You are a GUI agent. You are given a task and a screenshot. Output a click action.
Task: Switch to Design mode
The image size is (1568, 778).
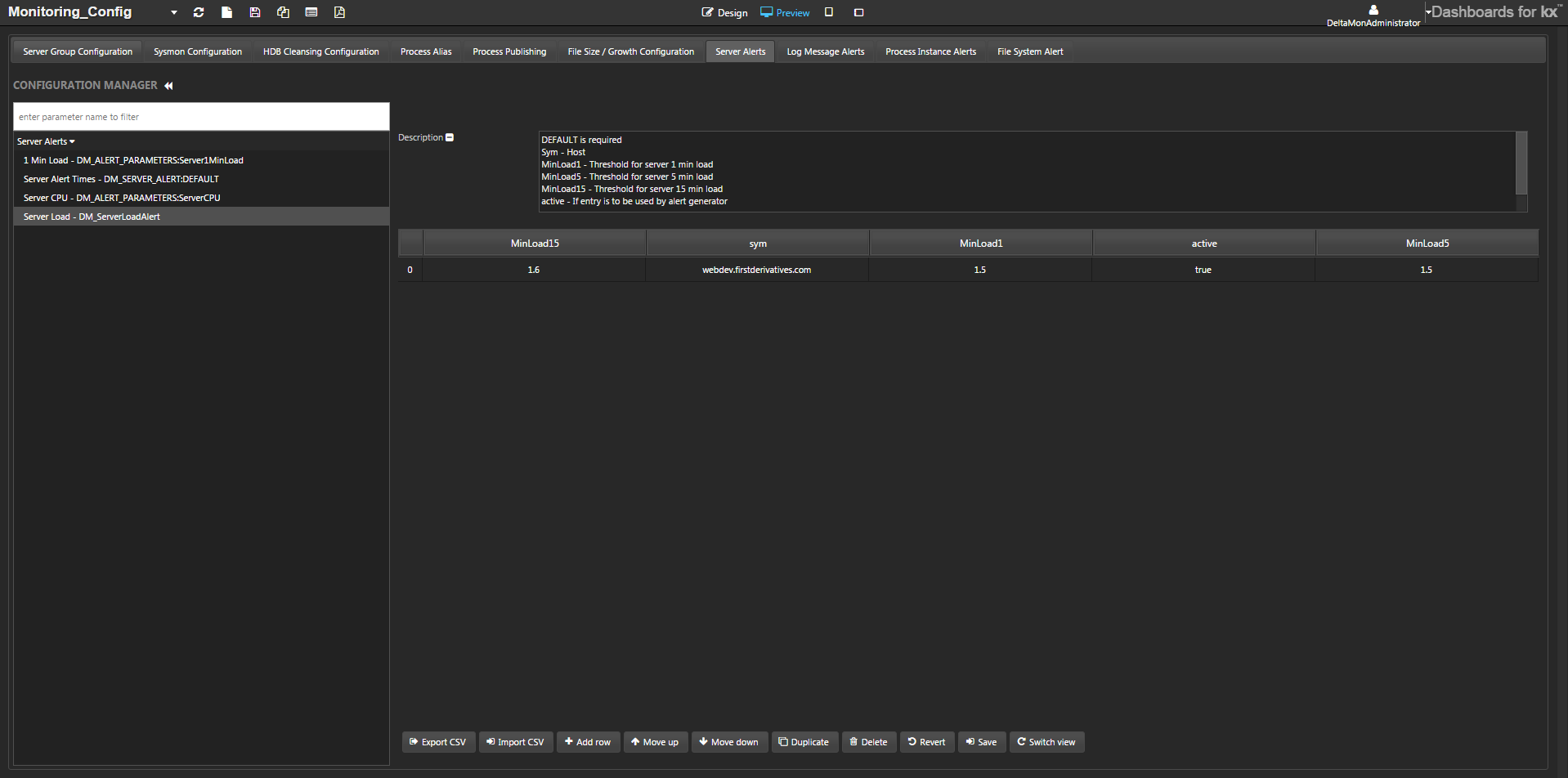pyautogui.click(x=724, y=13)
